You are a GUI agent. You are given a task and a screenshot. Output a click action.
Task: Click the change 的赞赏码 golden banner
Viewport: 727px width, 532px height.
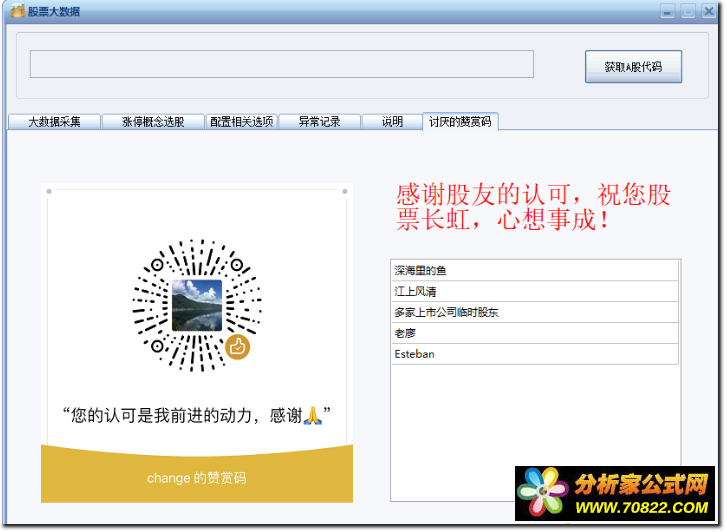coord(197,474)
